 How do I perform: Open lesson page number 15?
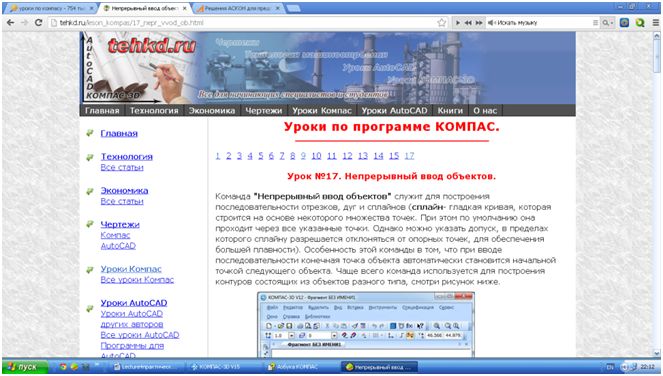click(x=394, y=156)
